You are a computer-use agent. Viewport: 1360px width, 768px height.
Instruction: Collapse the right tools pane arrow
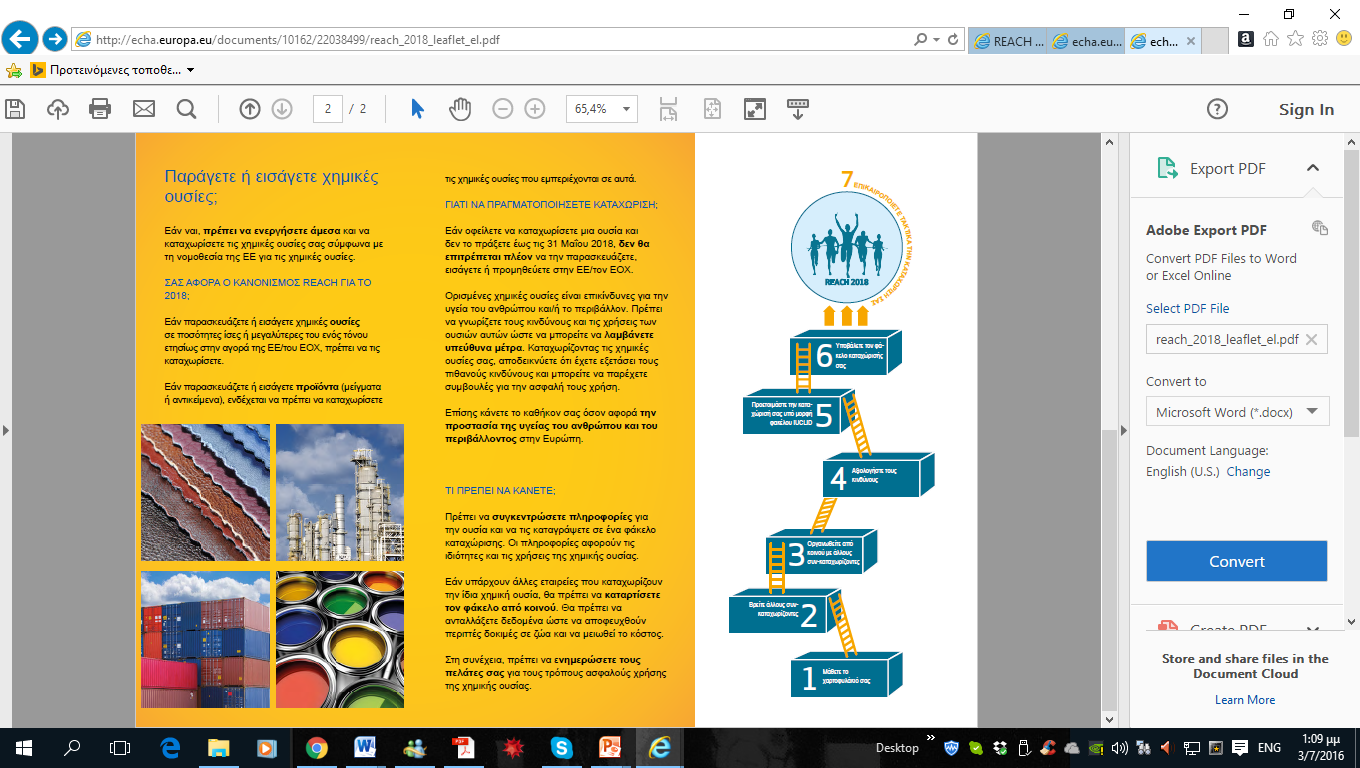[x=1123, y=431]
